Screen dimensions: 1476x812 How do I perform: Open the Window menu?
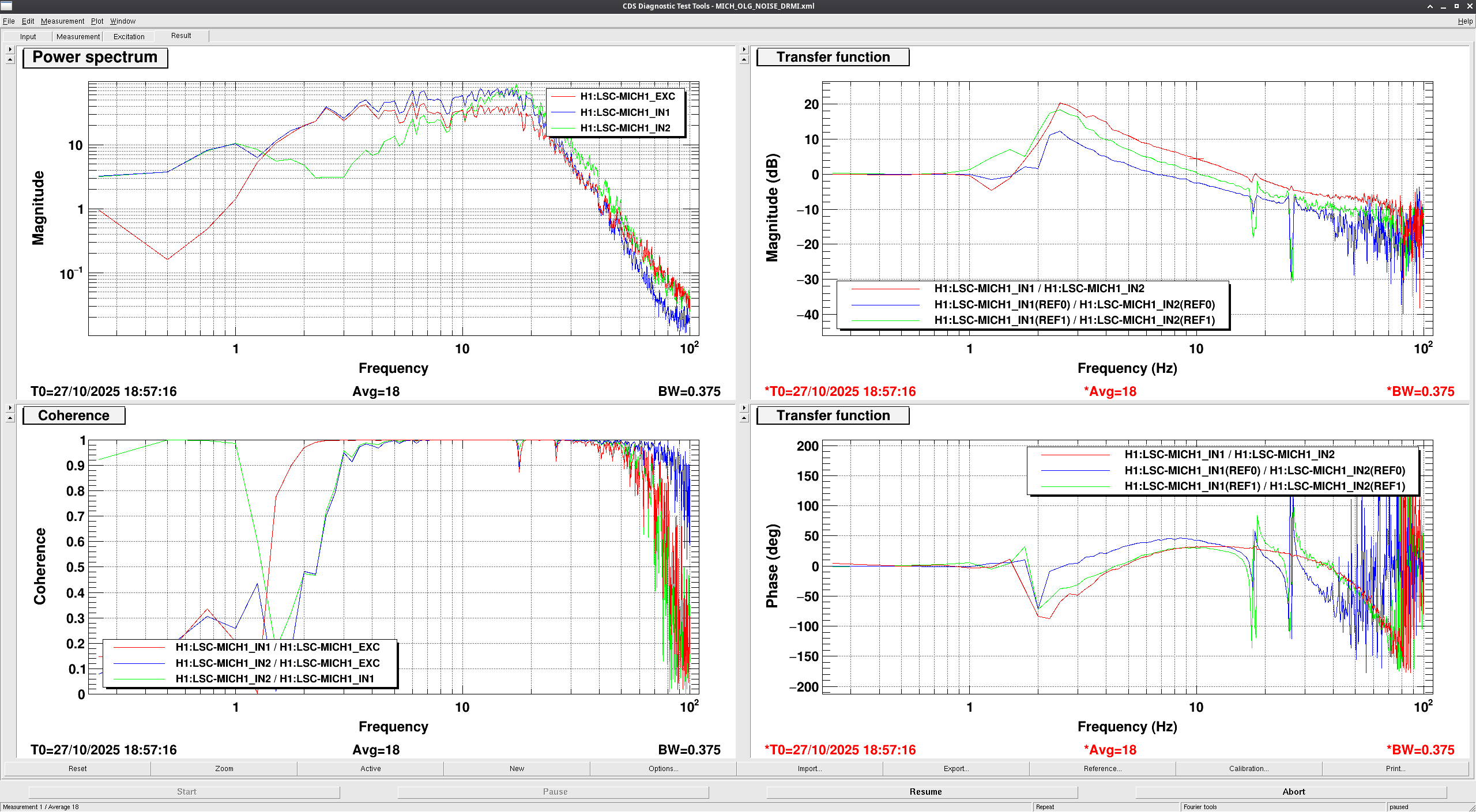point(123,21)
